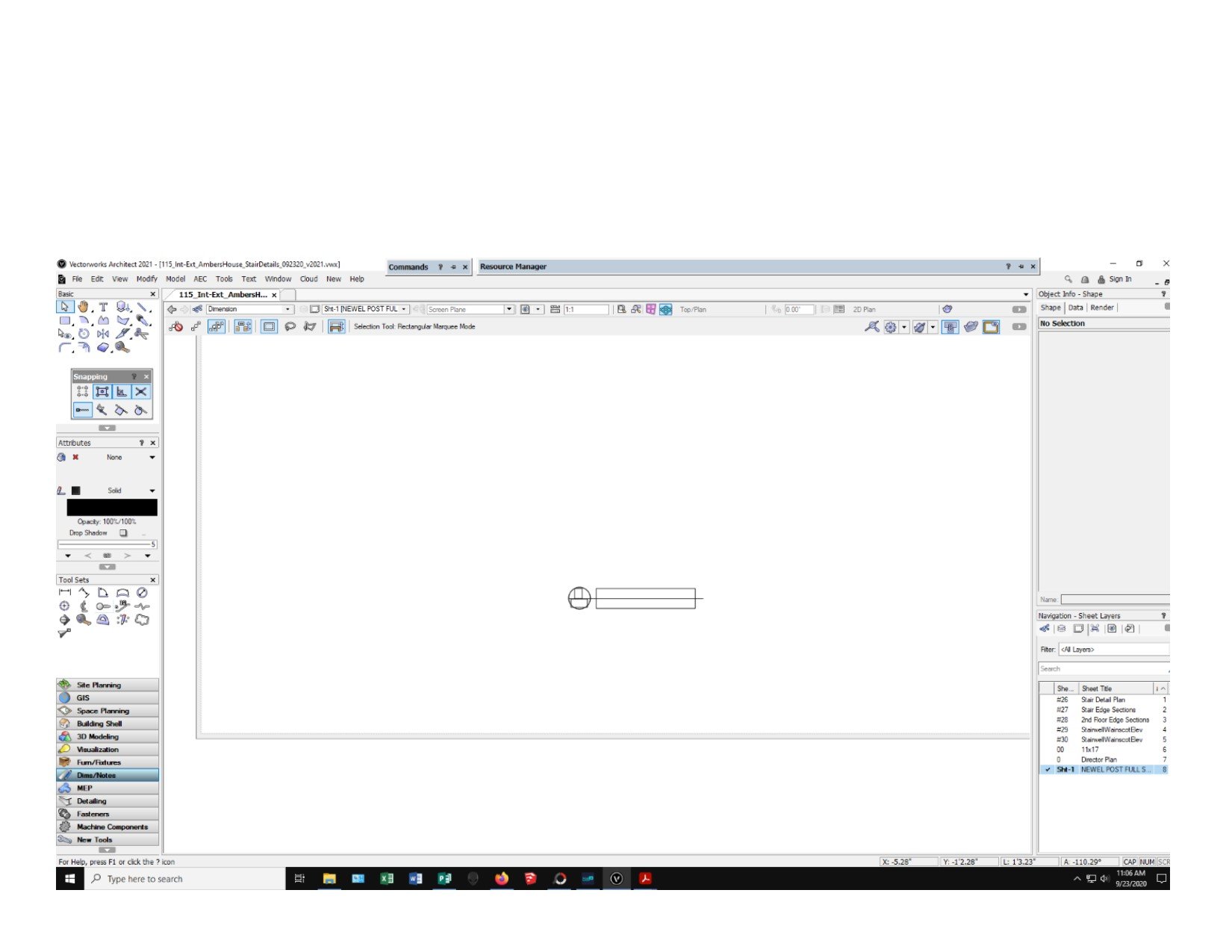Viewport: 1232px width, 952px height.
Task: Pick the Mirror tool in Basic palette
Action: pyautogui.click(x=103, y=334)
